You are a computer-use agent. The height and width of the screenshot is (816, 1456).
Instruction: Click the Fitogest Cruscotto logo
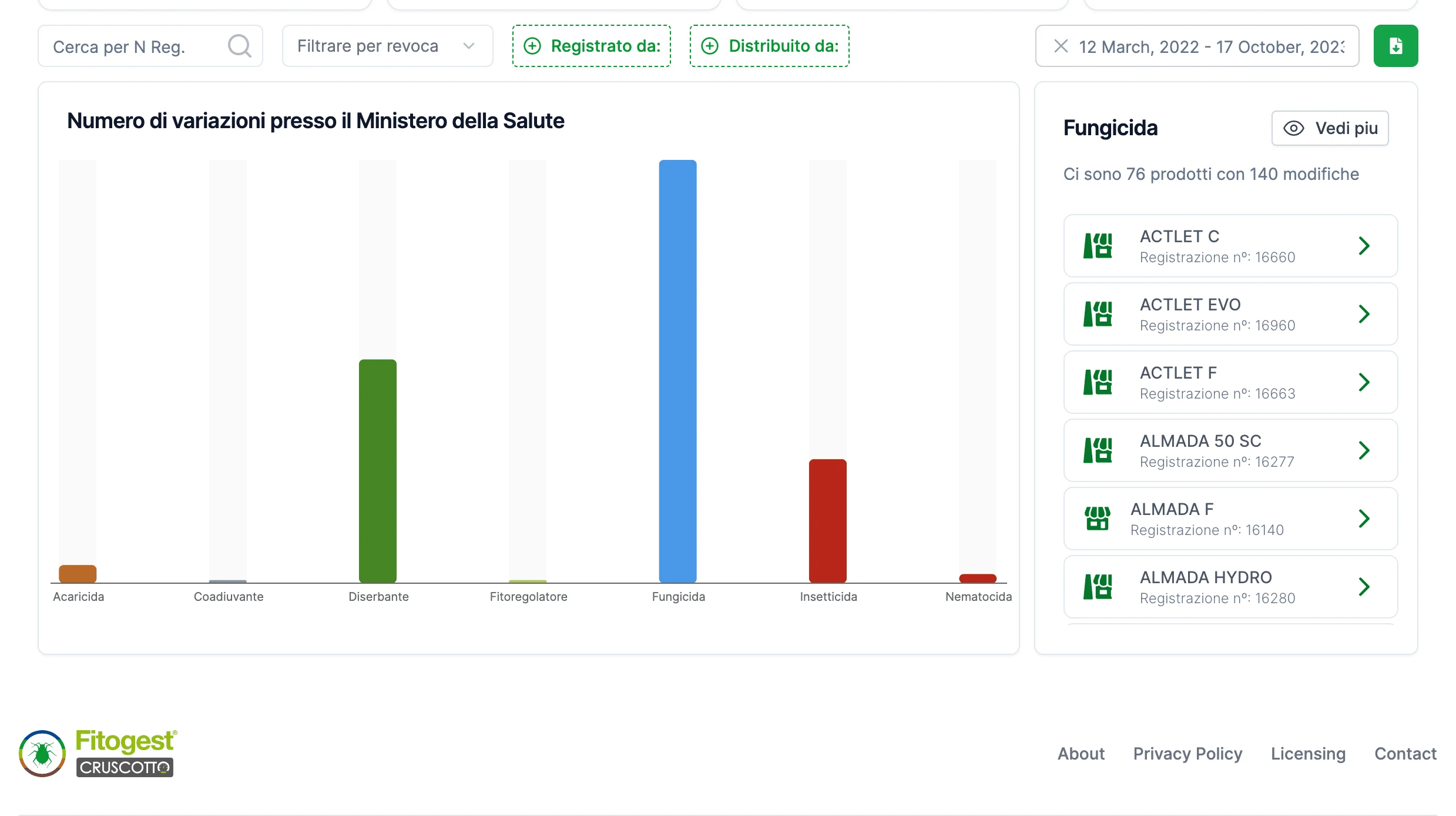pos(98,753)
